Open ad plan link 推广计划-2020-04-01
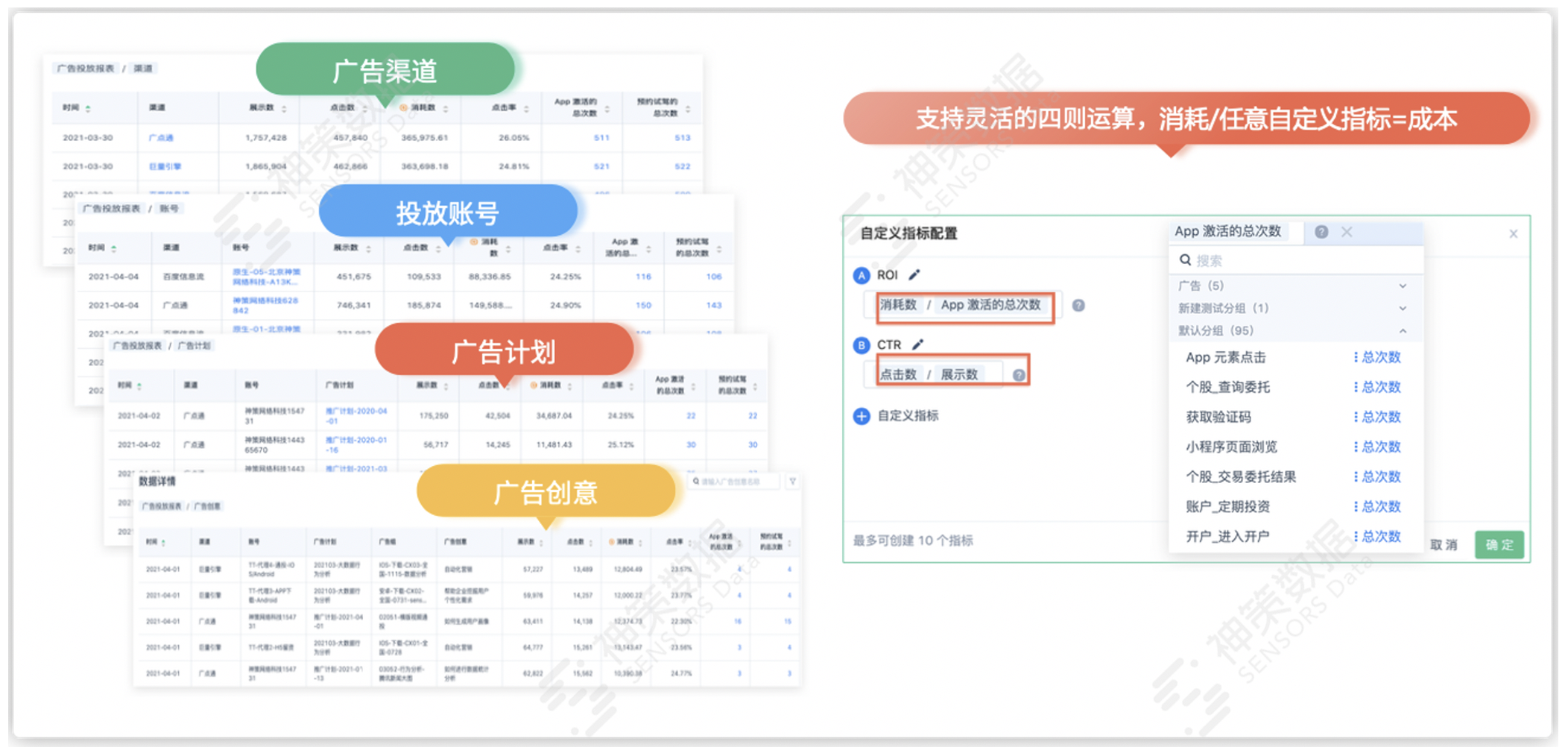 pos(356,416)
